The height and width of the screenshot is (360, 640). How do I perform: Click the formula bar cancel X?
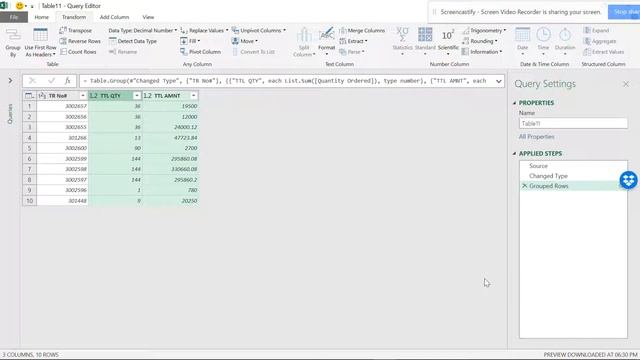[33, 81]
